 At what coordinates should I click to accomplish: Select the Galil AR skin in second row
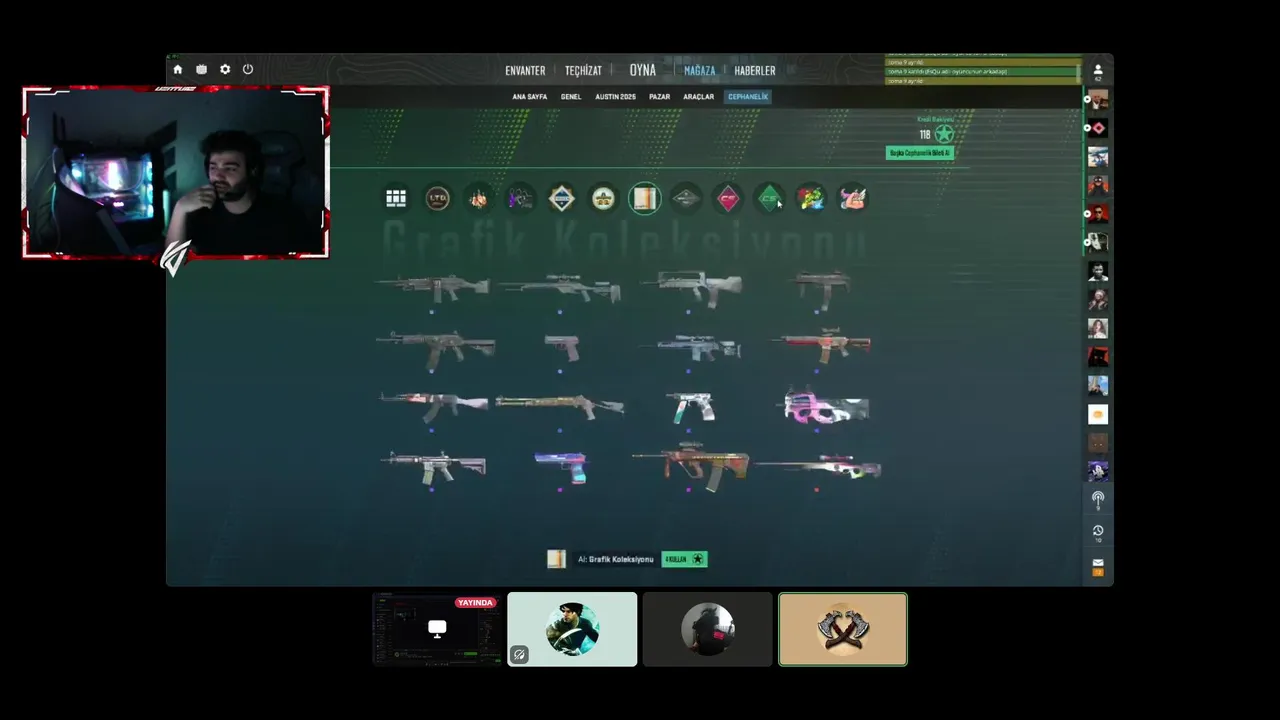435,348
